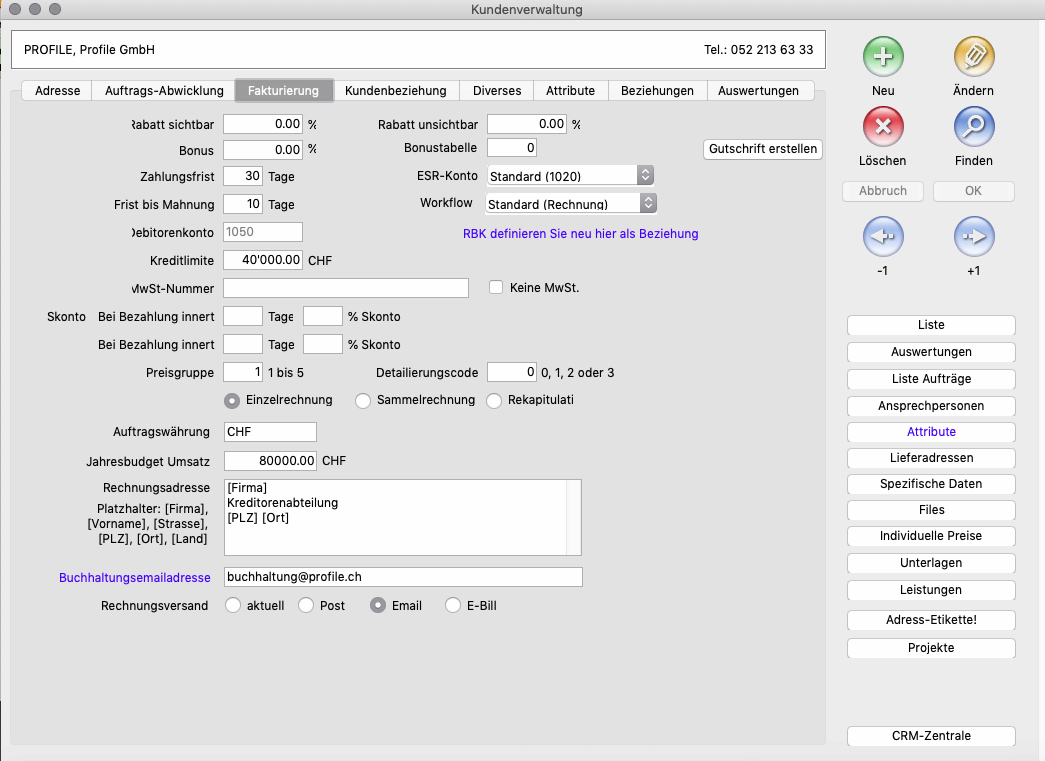Select E-Bill invoice delivery option
The image size is (1045, 761).
453,605
